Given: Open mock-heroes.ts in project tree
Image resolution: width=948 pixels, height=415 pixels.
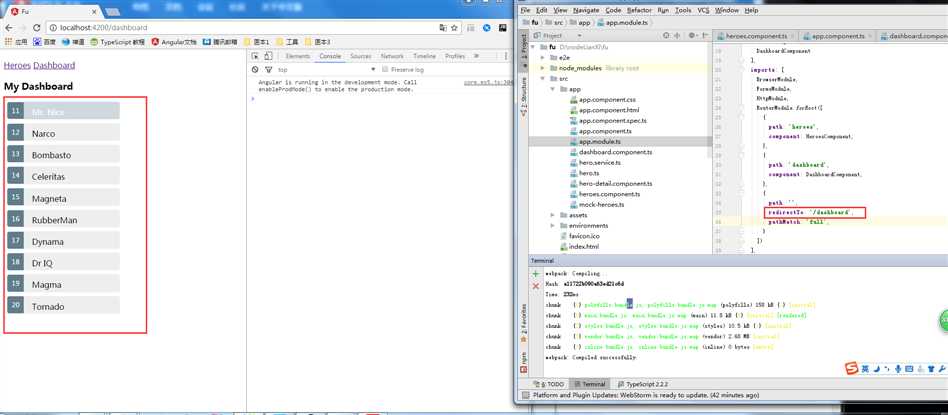Looking at the screenshot, I should 597,204.
